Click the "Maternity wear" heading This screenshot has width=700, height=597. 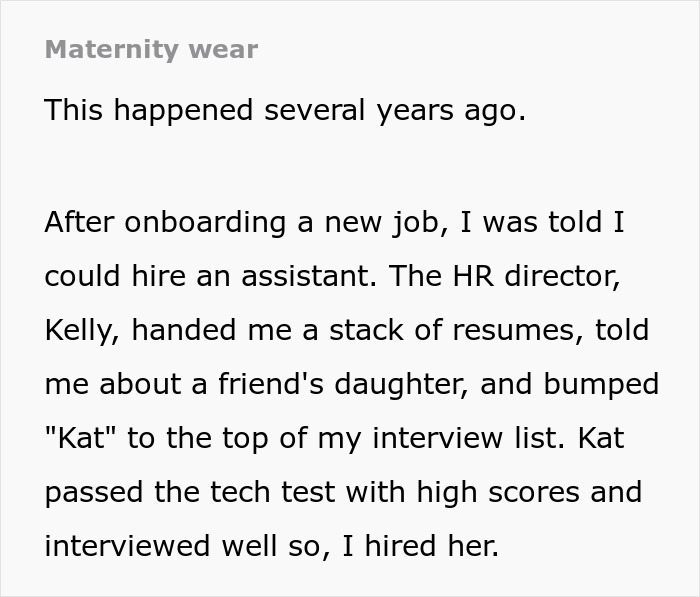pos(151,49)
